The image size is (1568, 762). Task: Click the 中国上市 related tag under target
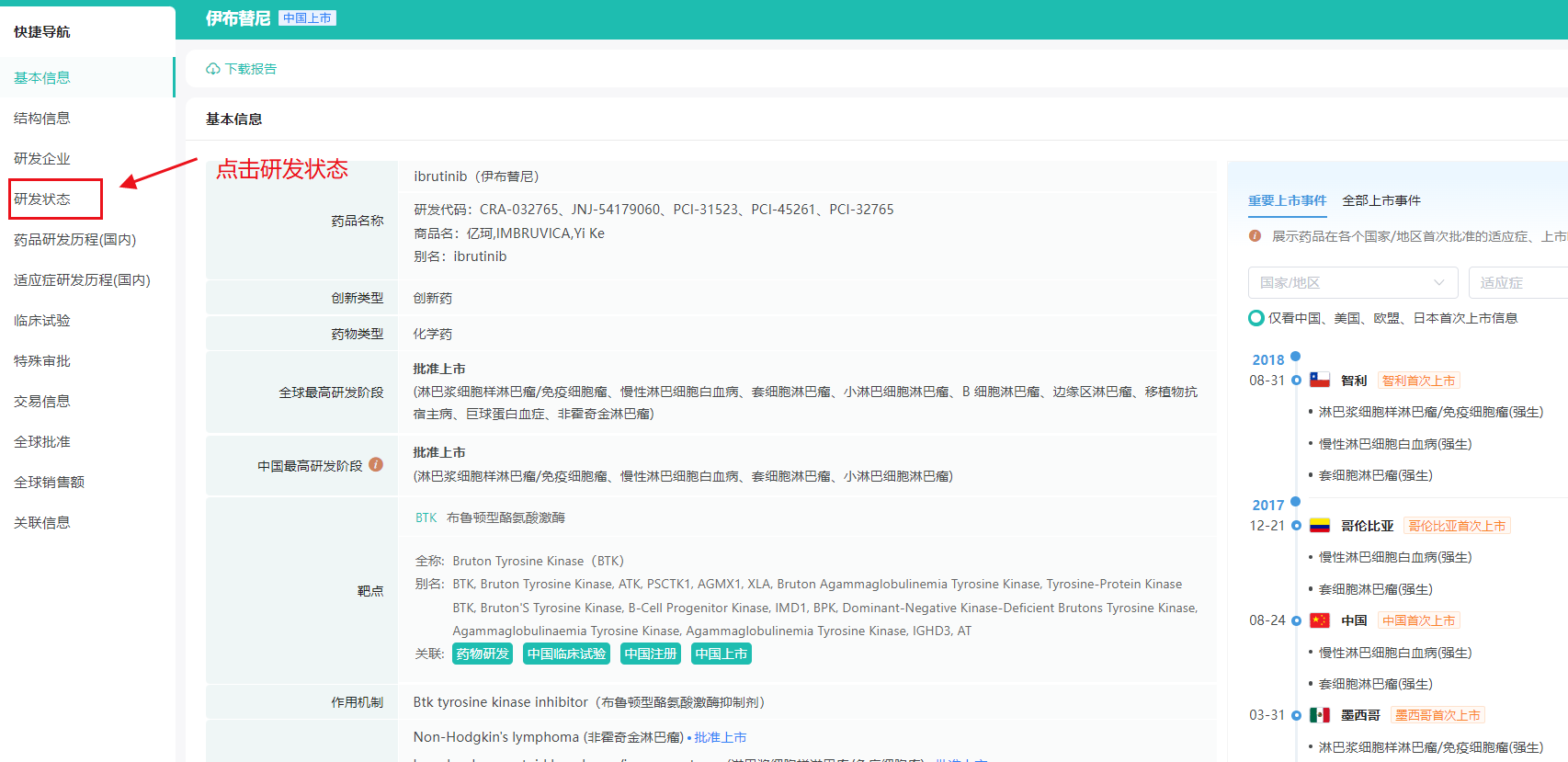[x=722, y=654]
